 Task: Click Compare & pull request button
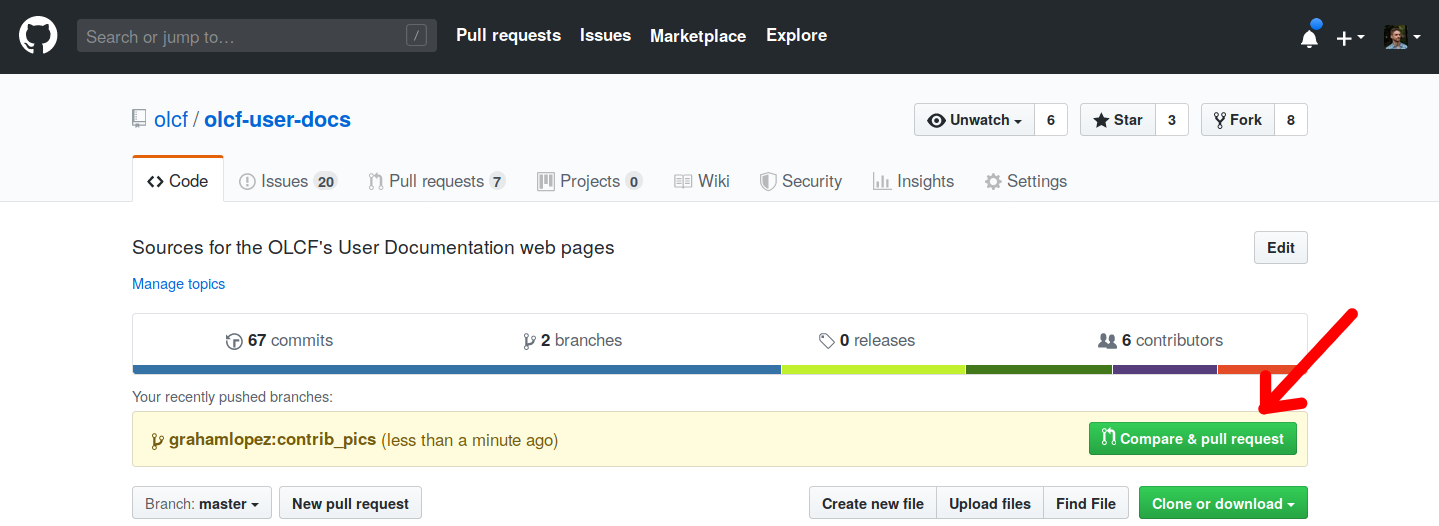[x=1192, y=439]
